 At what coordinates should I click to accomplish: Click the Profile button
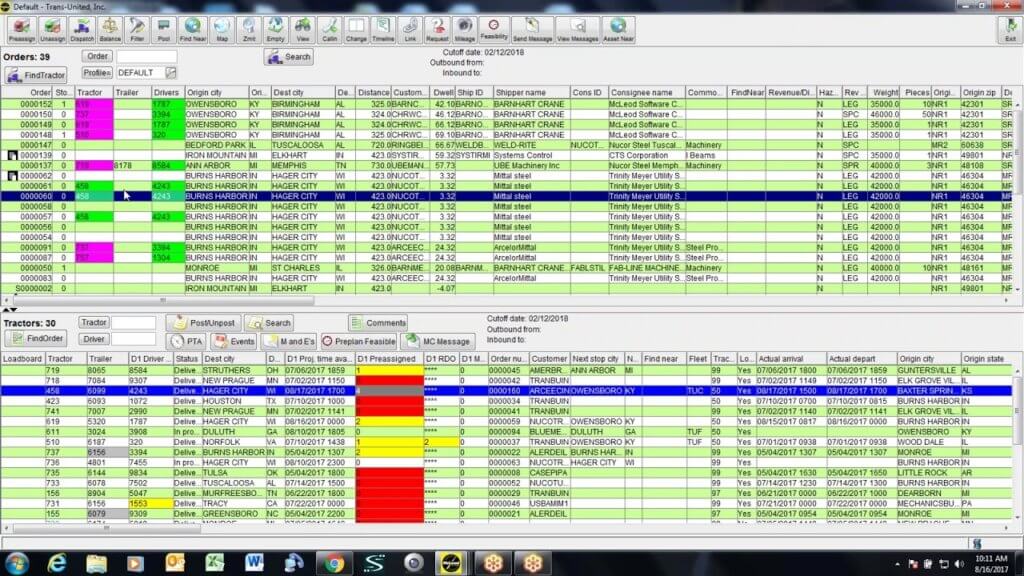pos(97,73)
